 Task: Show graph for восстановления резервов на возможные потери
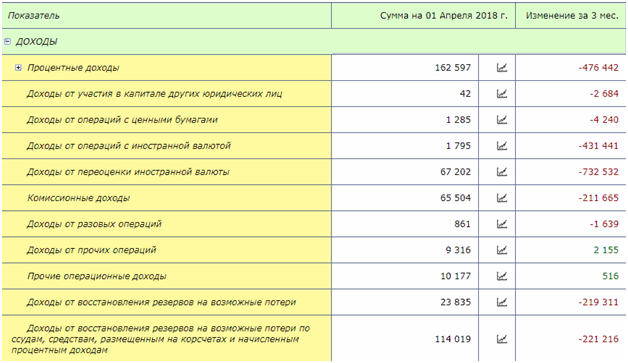[x=501, y=302]
